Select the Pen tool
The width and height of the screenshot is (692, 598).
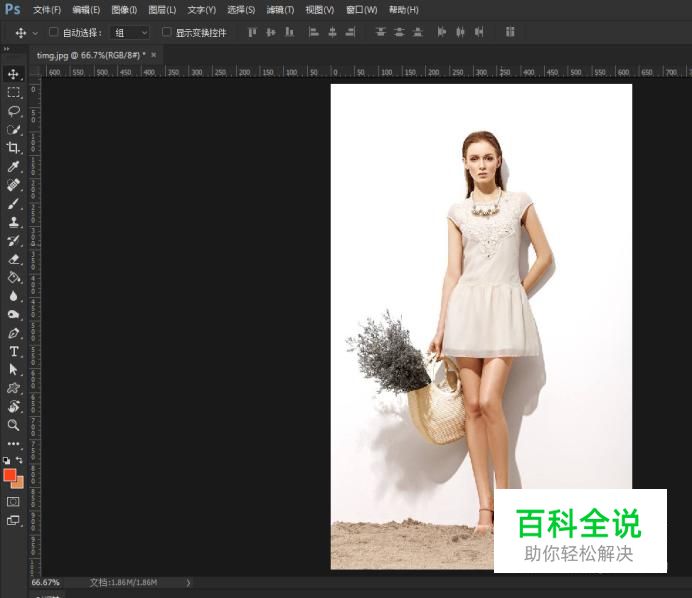coord(14,333)
